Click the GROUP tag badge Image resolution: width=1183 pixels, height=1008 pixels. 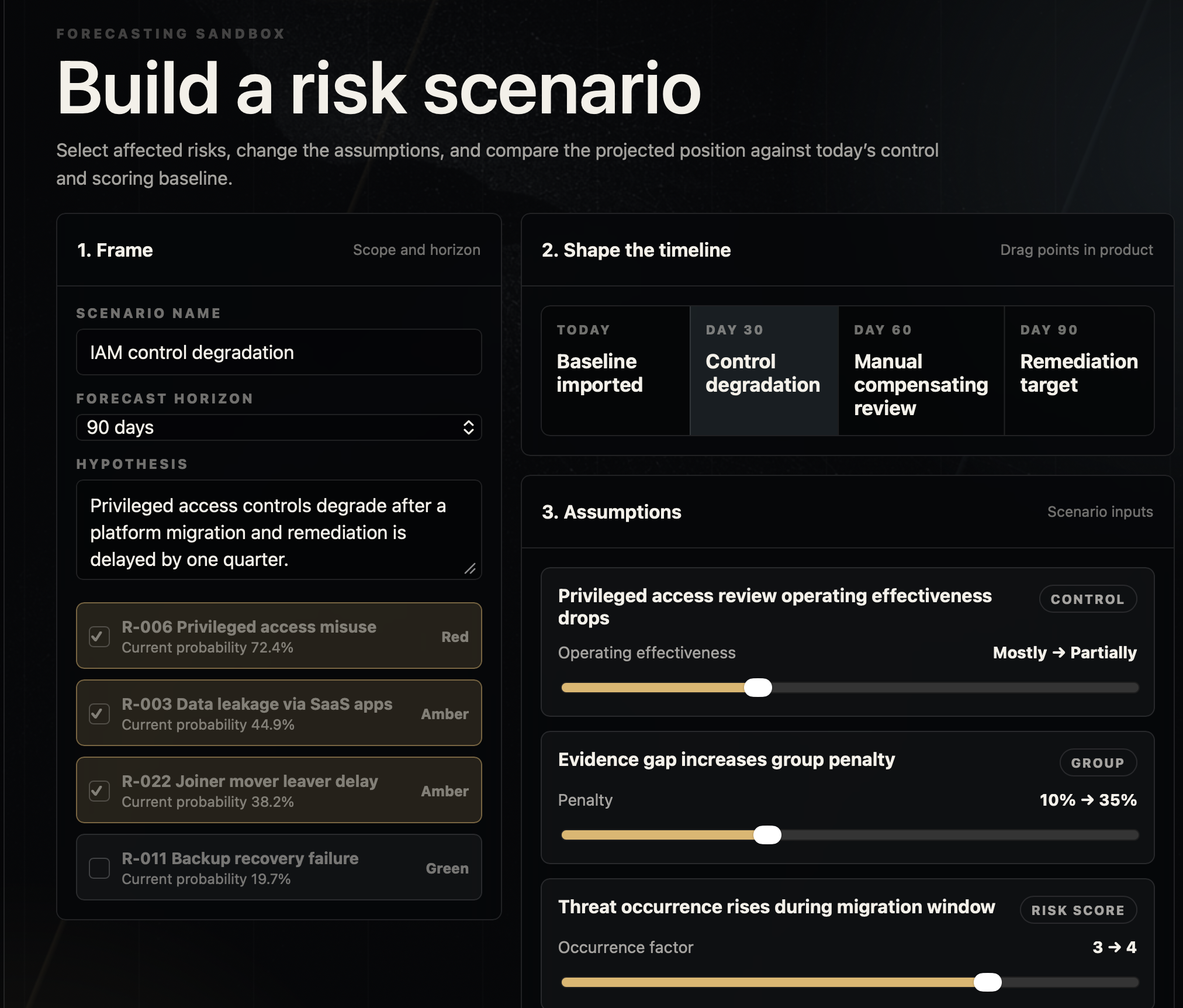coord(1098,762)
